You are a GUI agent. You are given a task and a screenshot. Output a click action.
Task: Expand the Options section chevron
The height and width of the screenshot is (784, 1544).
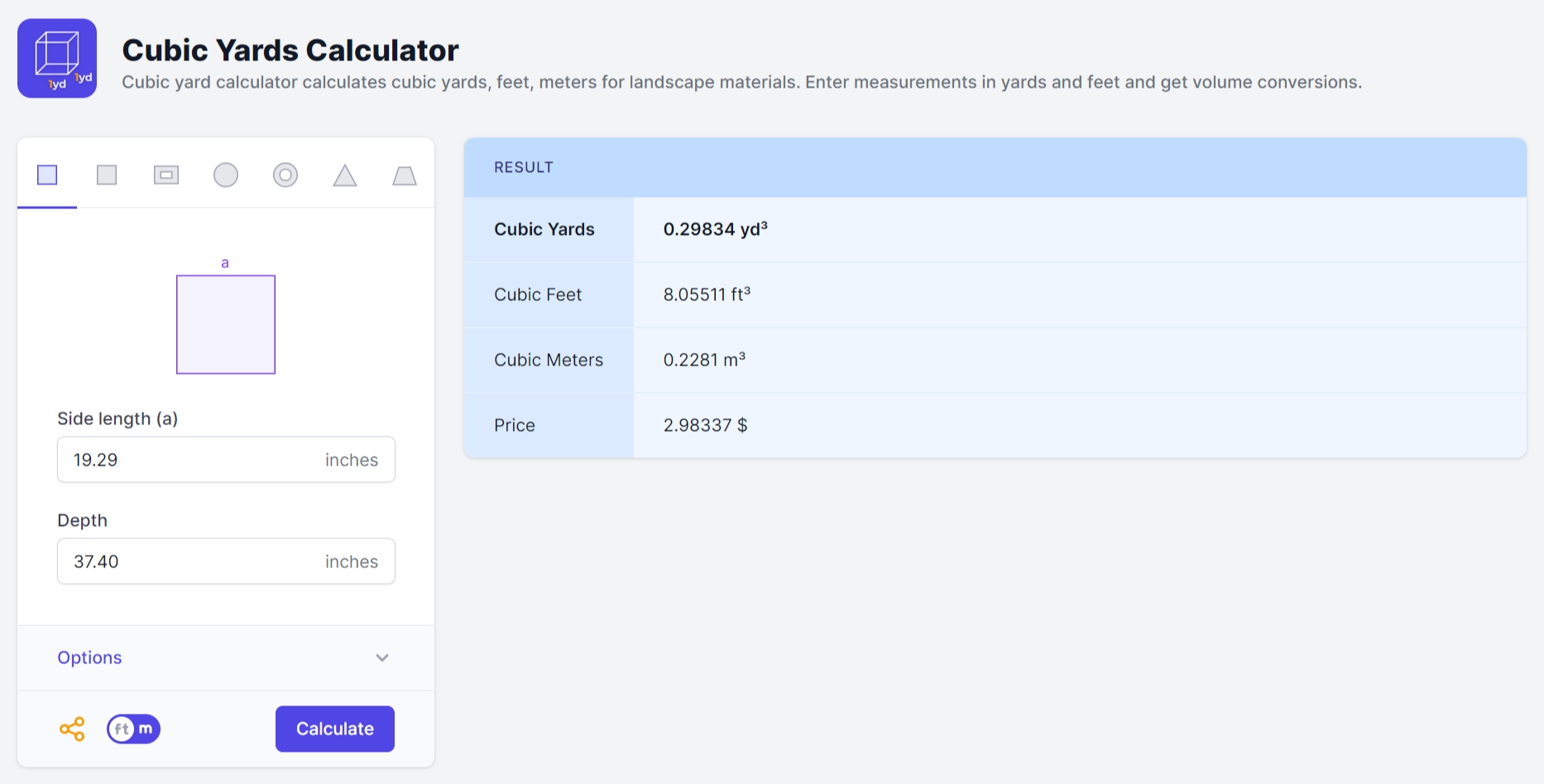pyautogui.click(x=382, y=657)
